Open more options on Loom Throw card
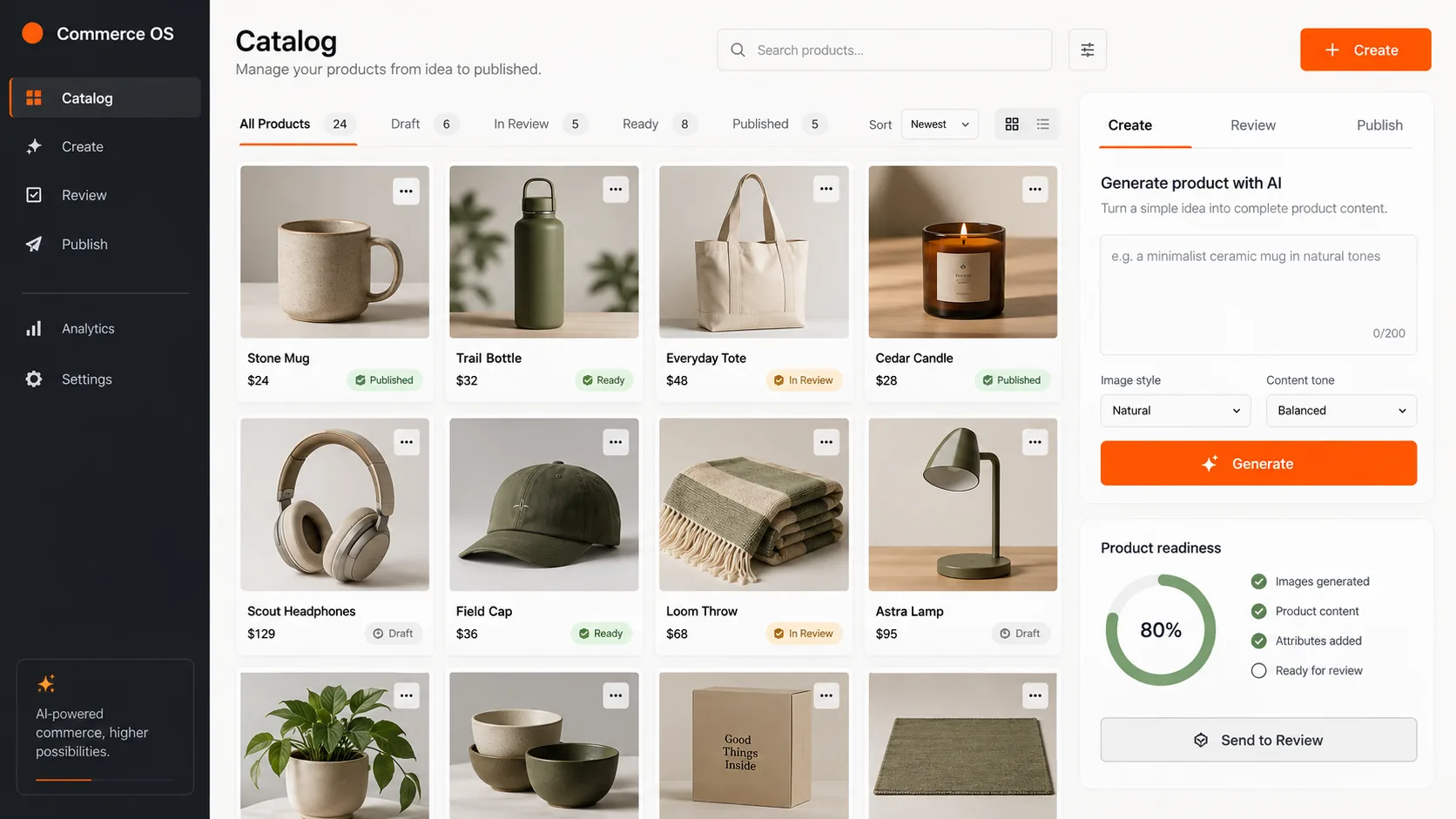The image size is (1456, 819). pos(826,442)
